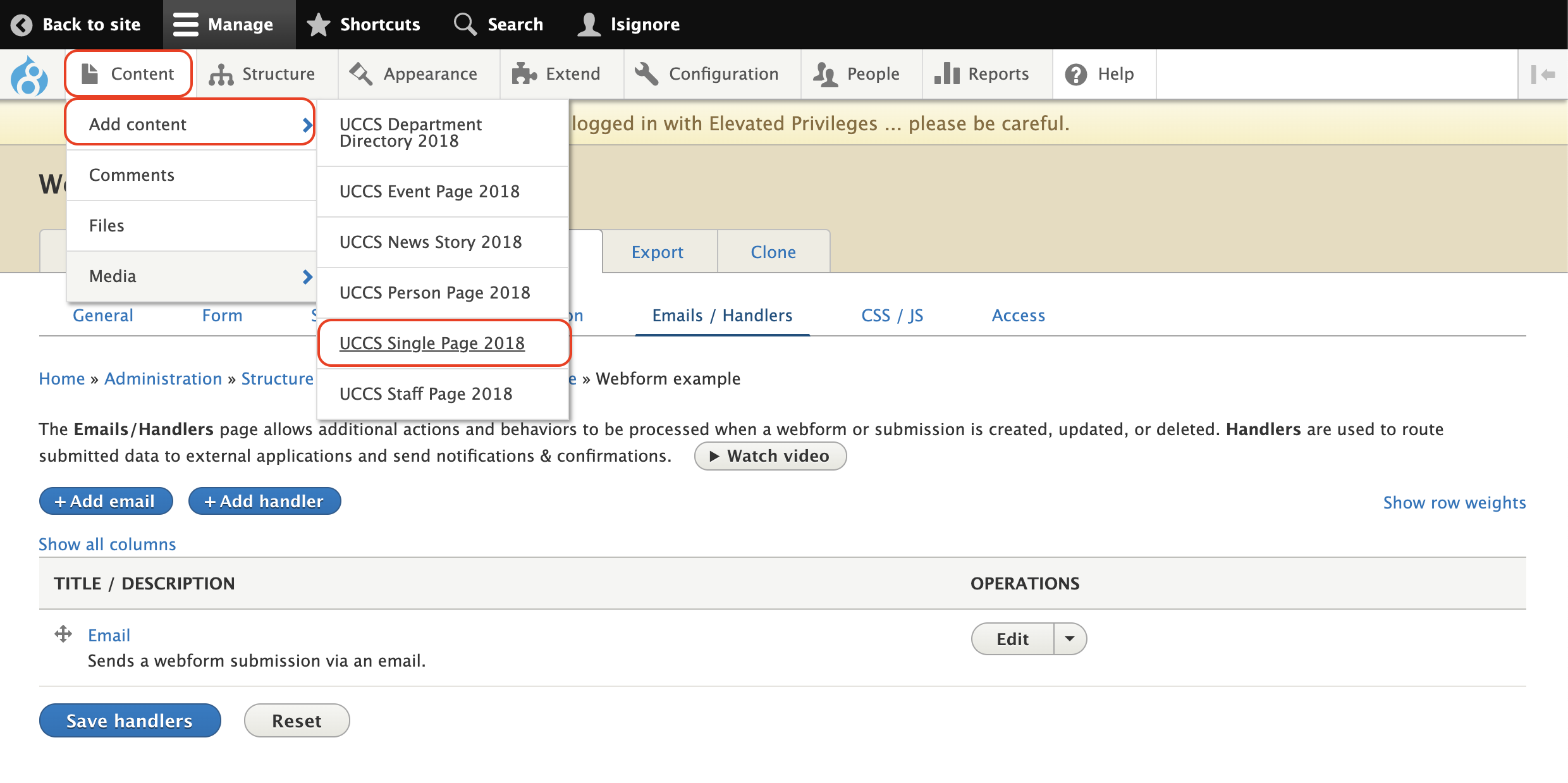Open Files in the Content menu
The width and height of the screenshot is (1568, 783).
tap(191, 226)
